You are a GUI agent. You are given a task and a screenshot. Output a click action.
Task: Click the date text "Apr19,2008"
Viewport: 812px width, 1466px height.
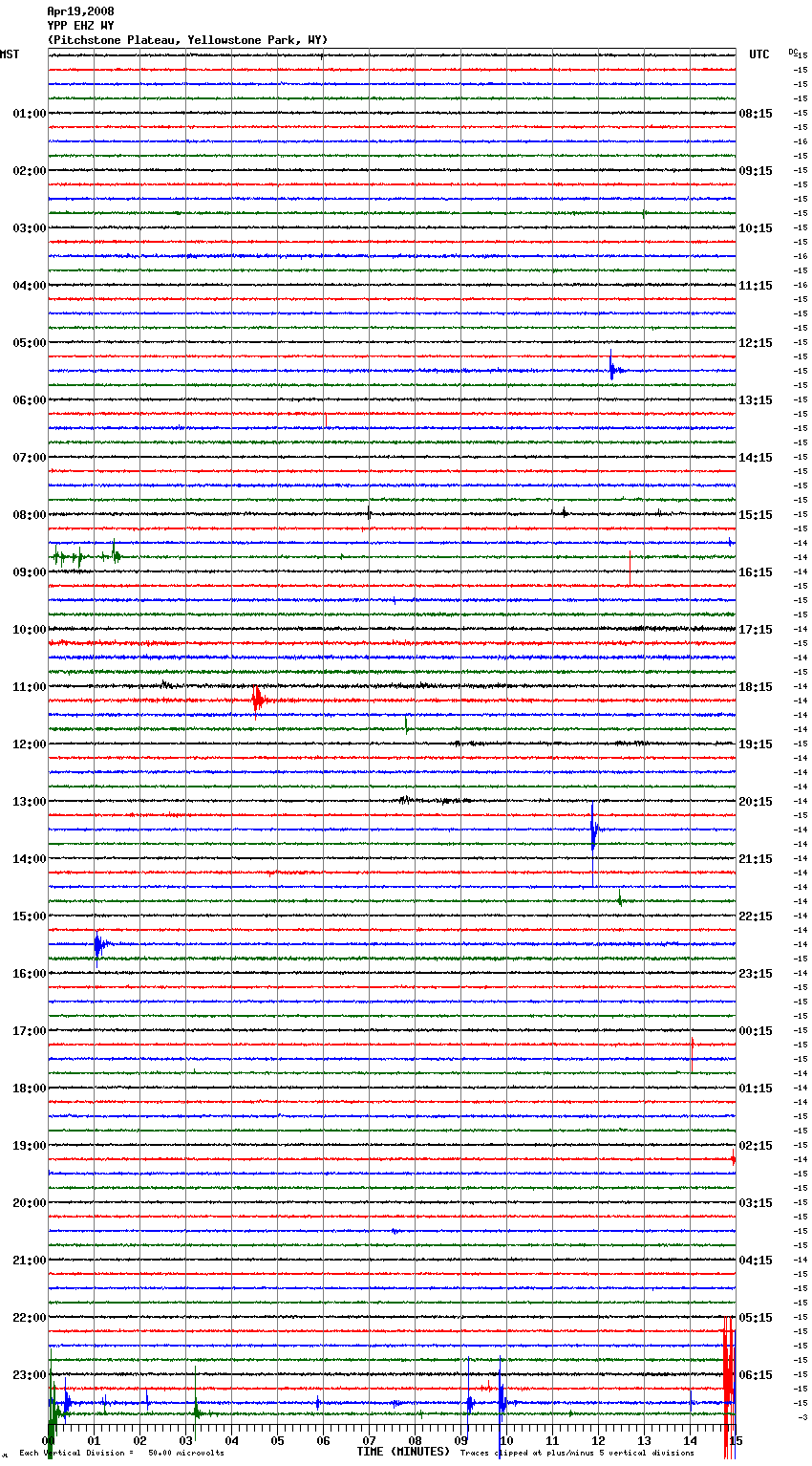tap(80, 11)
